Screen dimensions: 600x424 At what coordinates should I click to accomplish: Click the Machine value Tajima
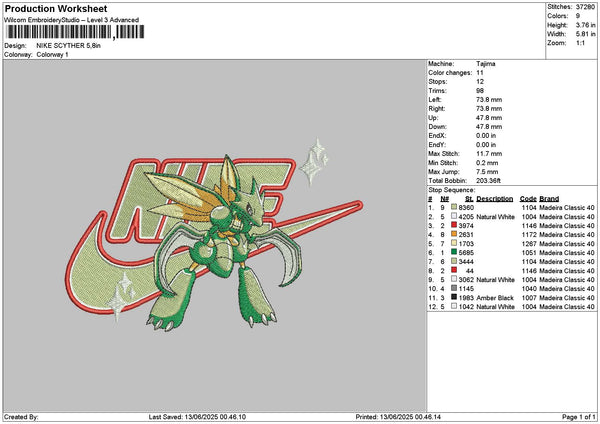pos(486,64)
